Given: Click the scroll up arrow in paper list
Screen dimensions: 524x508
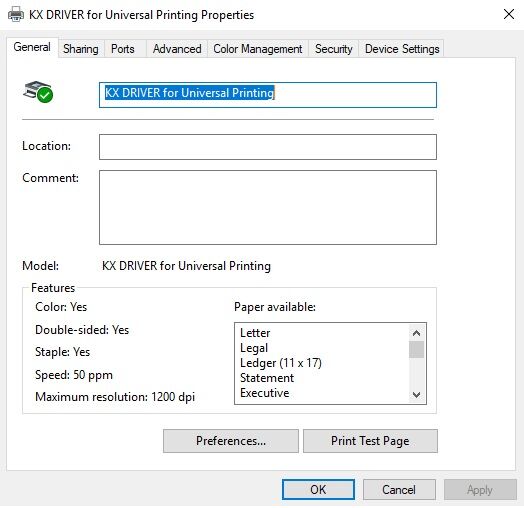Looking at the screenshot, I should 416,333.
